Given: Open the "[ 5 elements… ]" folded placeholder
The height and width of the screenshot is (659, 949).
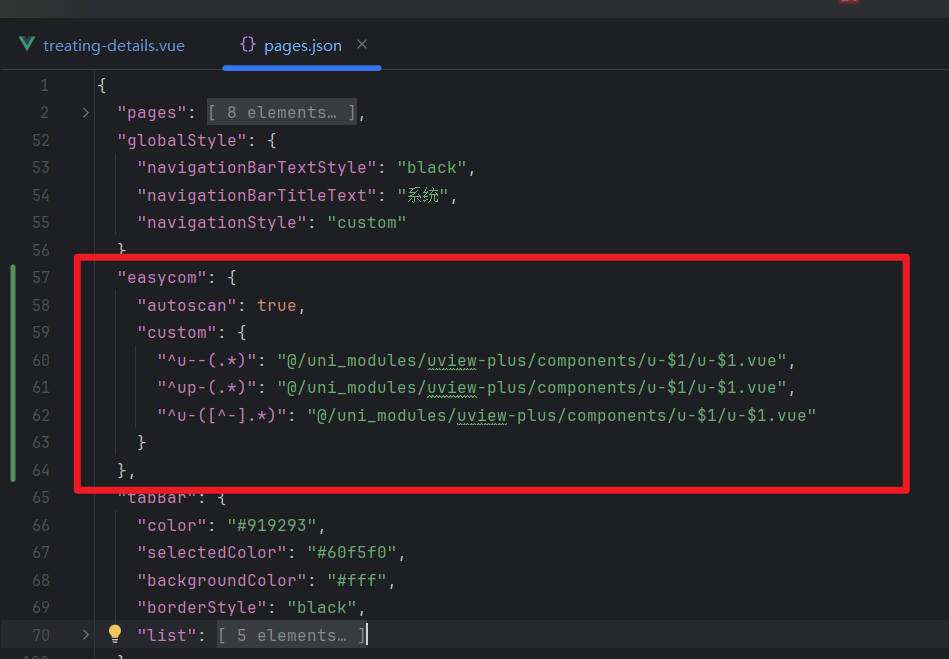Looking at the screenshot, I should pos(292,635).
